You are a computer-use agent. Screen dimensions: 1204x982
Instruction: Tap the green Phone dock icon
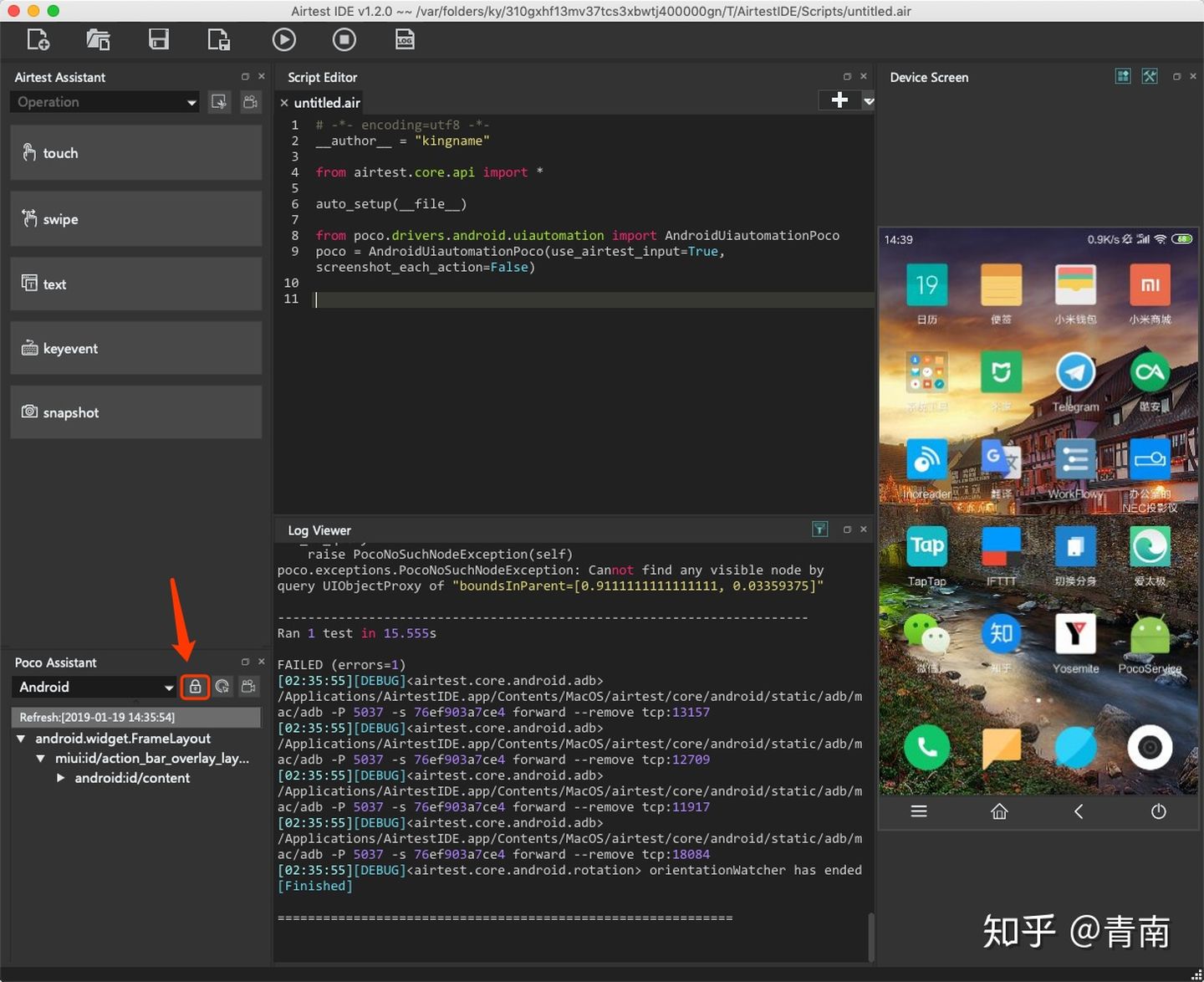926,747
